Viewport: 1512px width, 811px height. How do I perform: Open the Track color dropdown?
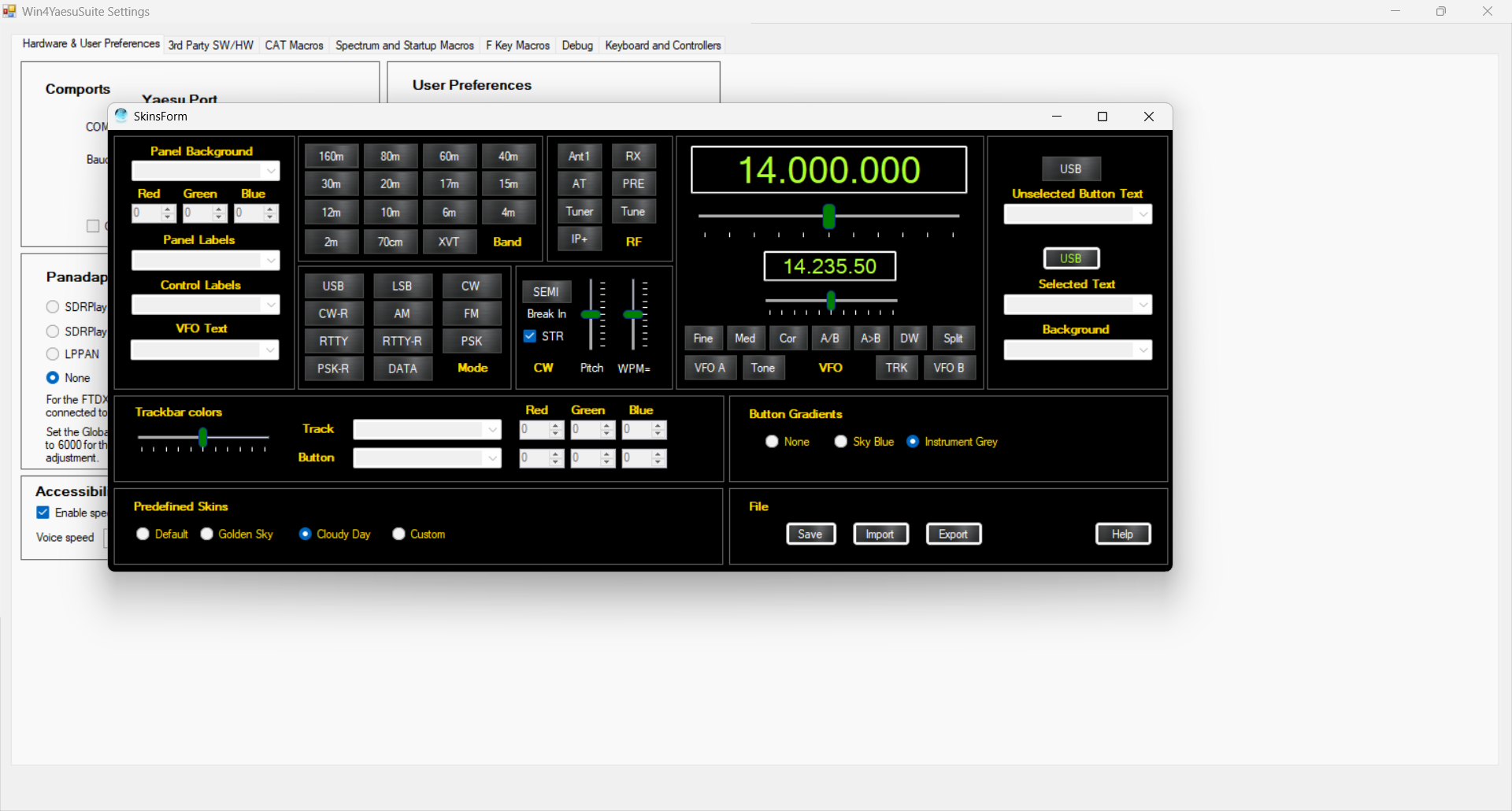pos(428,429)
